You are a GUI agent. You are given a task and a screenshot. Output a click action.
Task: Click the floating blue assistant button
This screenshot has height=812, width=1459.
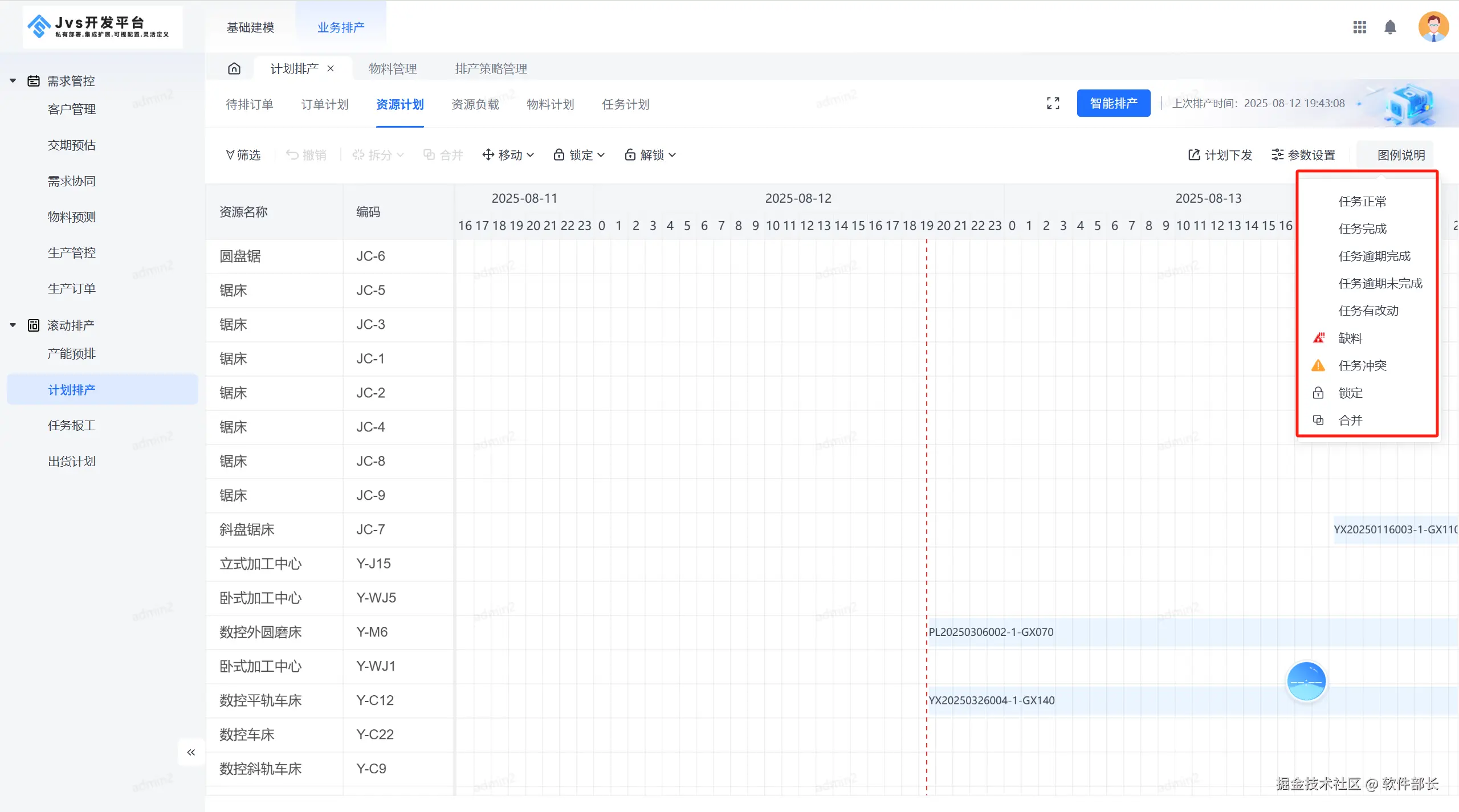click(1306, 681)
